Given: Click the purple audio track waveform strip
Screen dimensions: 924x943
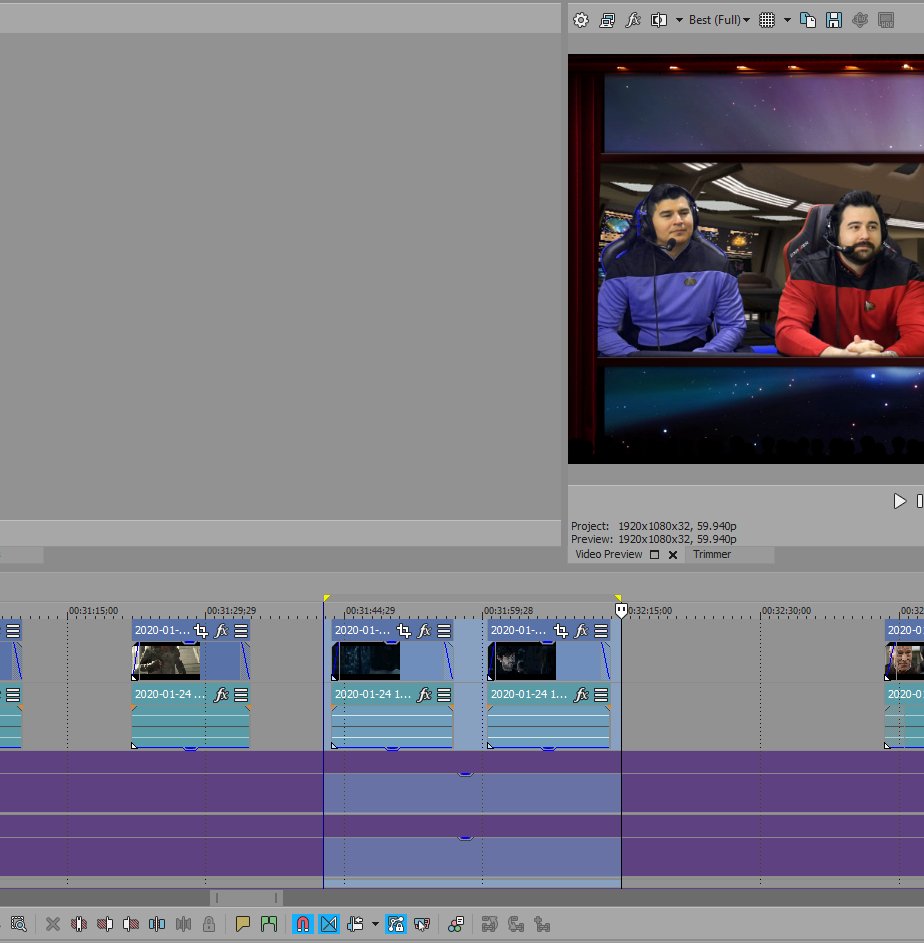Looking at the screenshot, I should [462, 782].
